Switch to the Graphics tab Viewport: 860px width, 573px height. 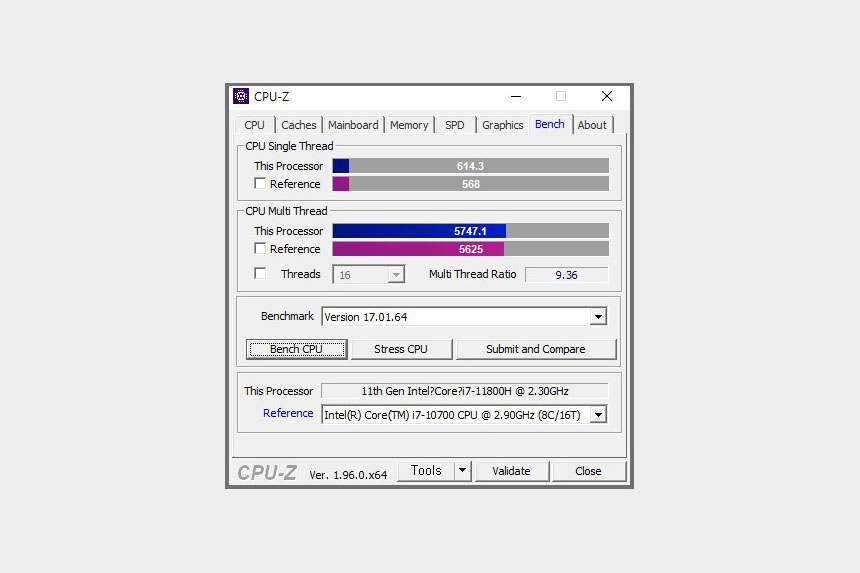pyautogui.click(x=503, y=125)
